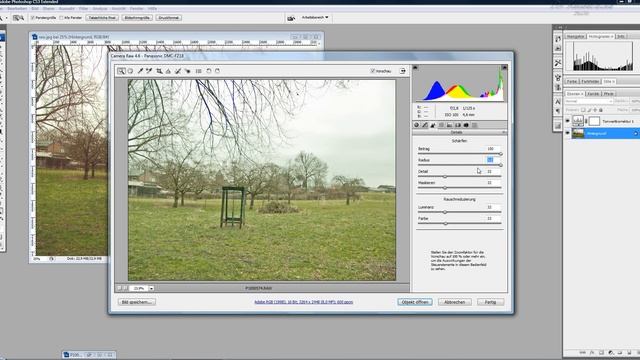Open the layer blend mode dropdown
The image size is (640, 360).
point(589,101)
